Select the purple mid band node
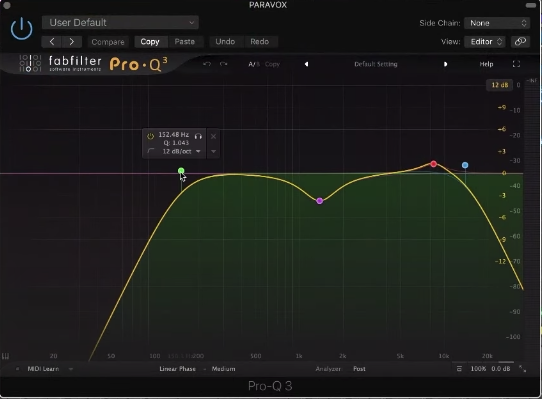 (x=319, y=201)
